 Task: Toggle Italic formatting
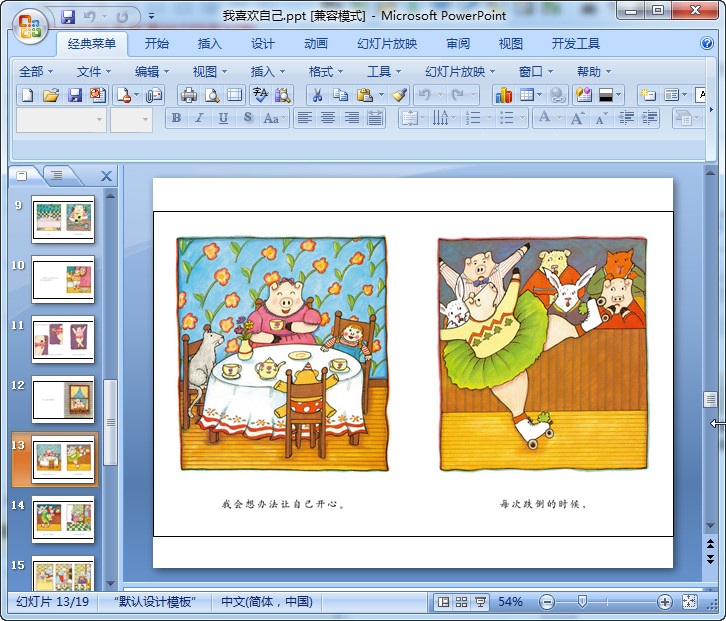click(200, 119)
